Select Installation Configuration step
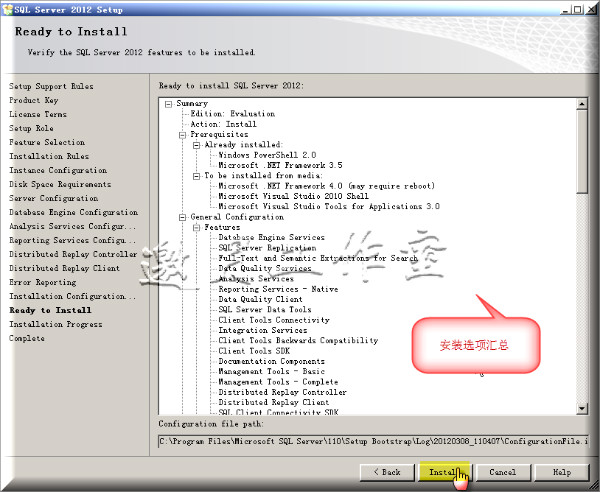Image resolution: width=600 pixels, height=492 pixels. coord(73,297)
